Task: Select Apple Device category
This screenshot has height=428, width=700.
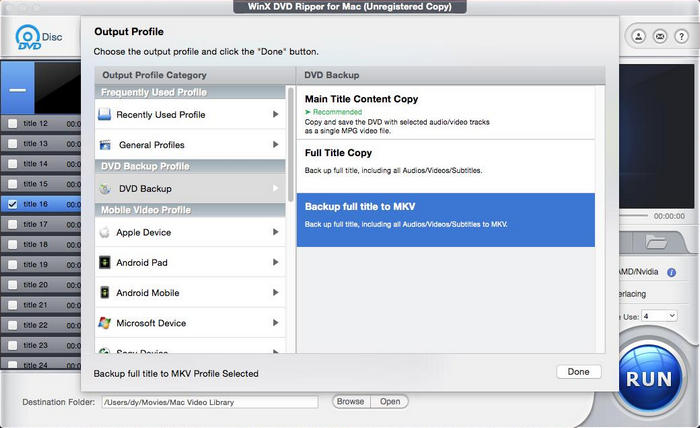Action: (190, 232)
